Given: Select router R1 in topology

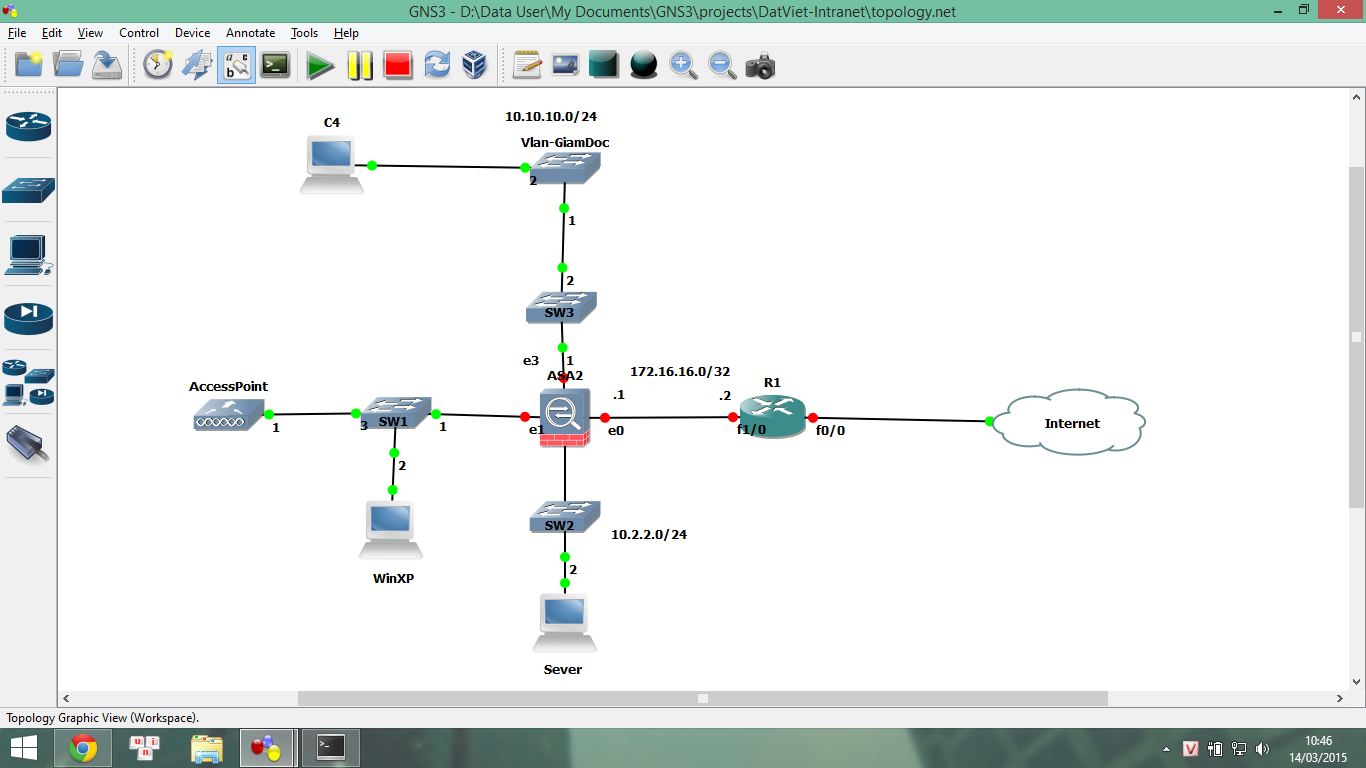Looking at the screenshot, I should 772,416.
